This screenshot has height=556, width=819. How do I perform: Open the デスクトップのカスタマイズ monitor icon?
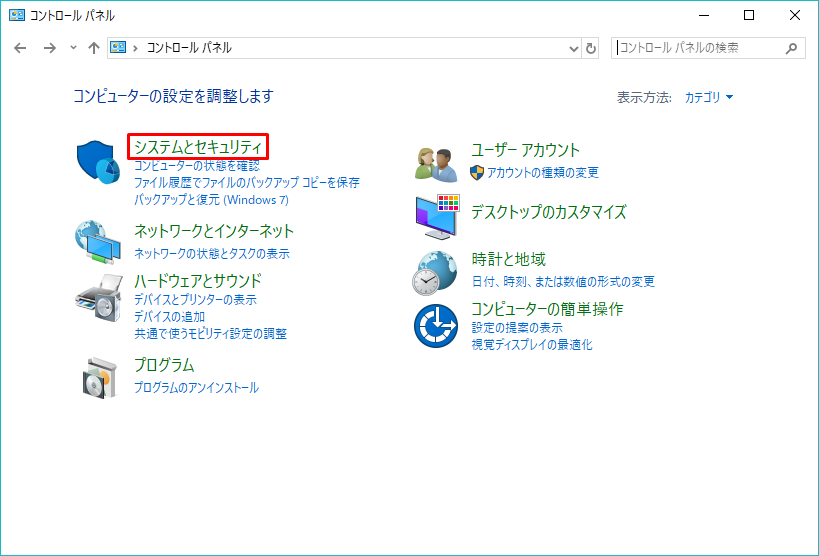(437, 217)
